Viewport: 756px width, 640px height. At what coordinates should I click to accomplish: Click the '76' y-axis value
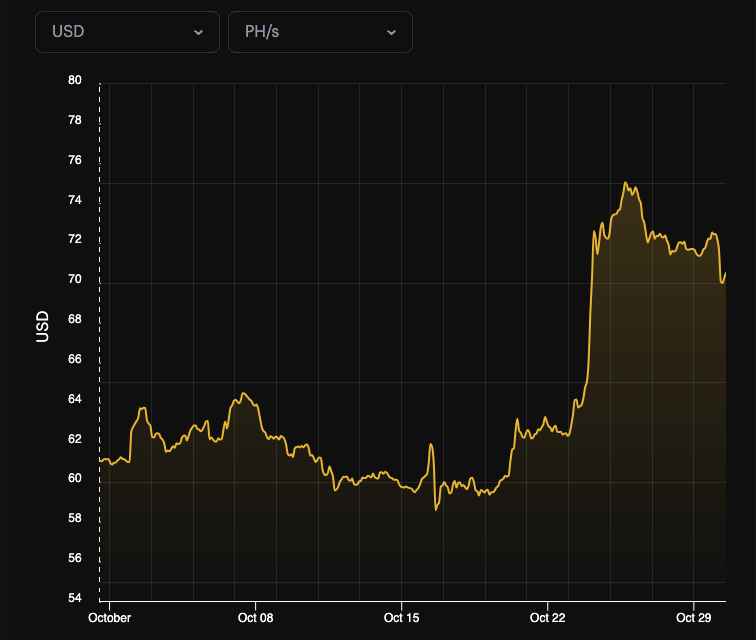coord(75,160)
